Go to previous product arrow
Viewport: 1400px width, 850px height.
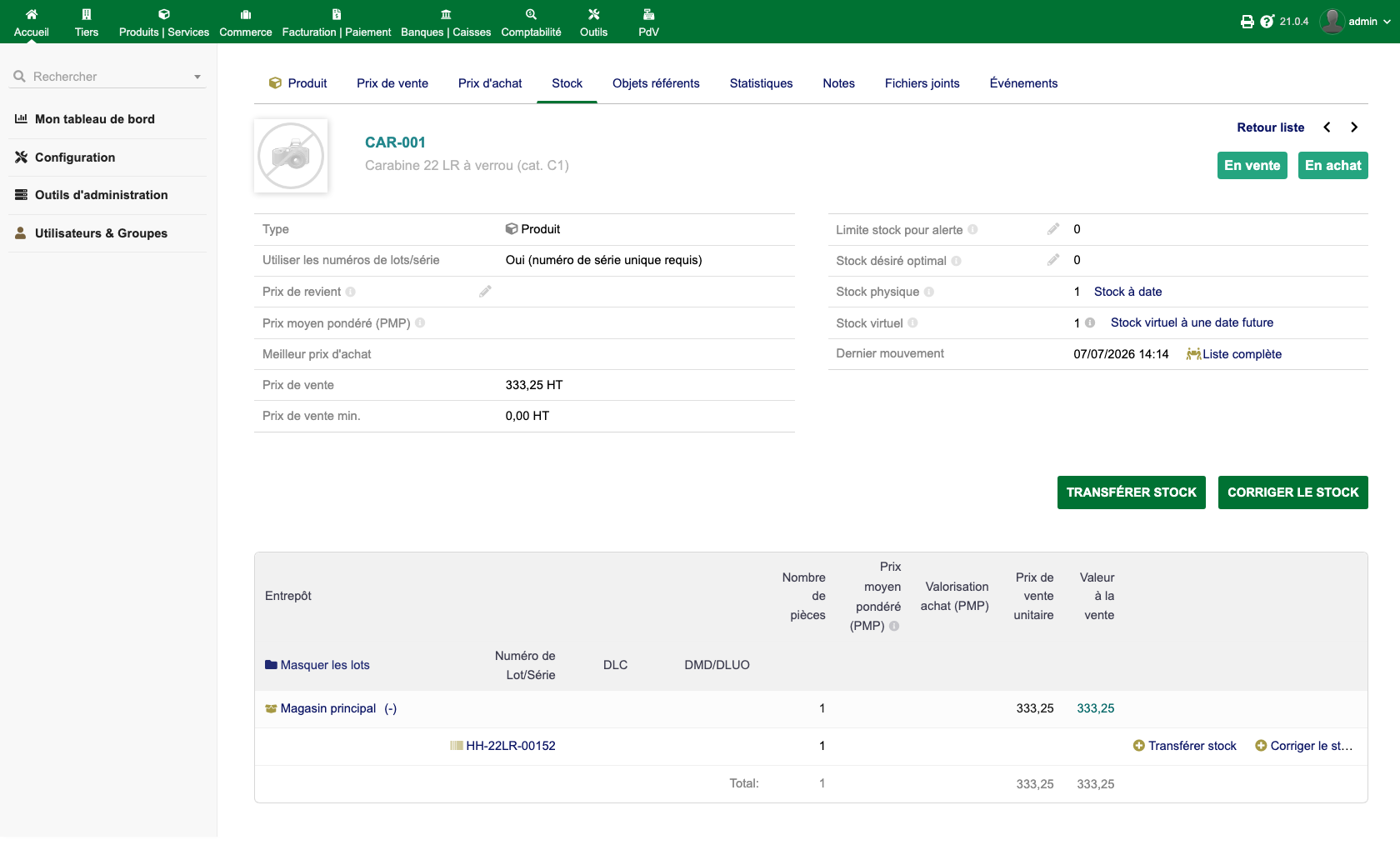pyautogui.click(x=1327, y=127)
